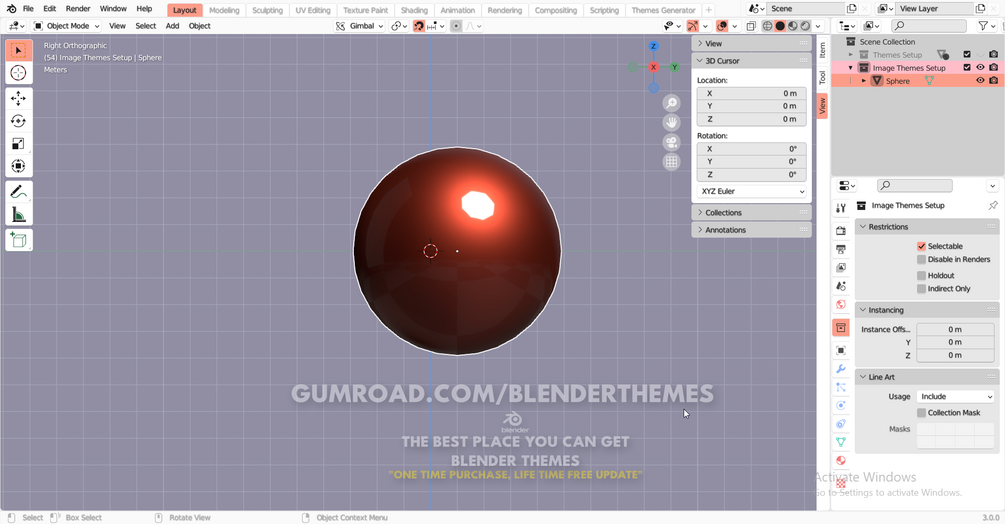Viewport: 1005px width, 524px height.
Task: Open the Particles properties tab icon
Action: [841, 387]
